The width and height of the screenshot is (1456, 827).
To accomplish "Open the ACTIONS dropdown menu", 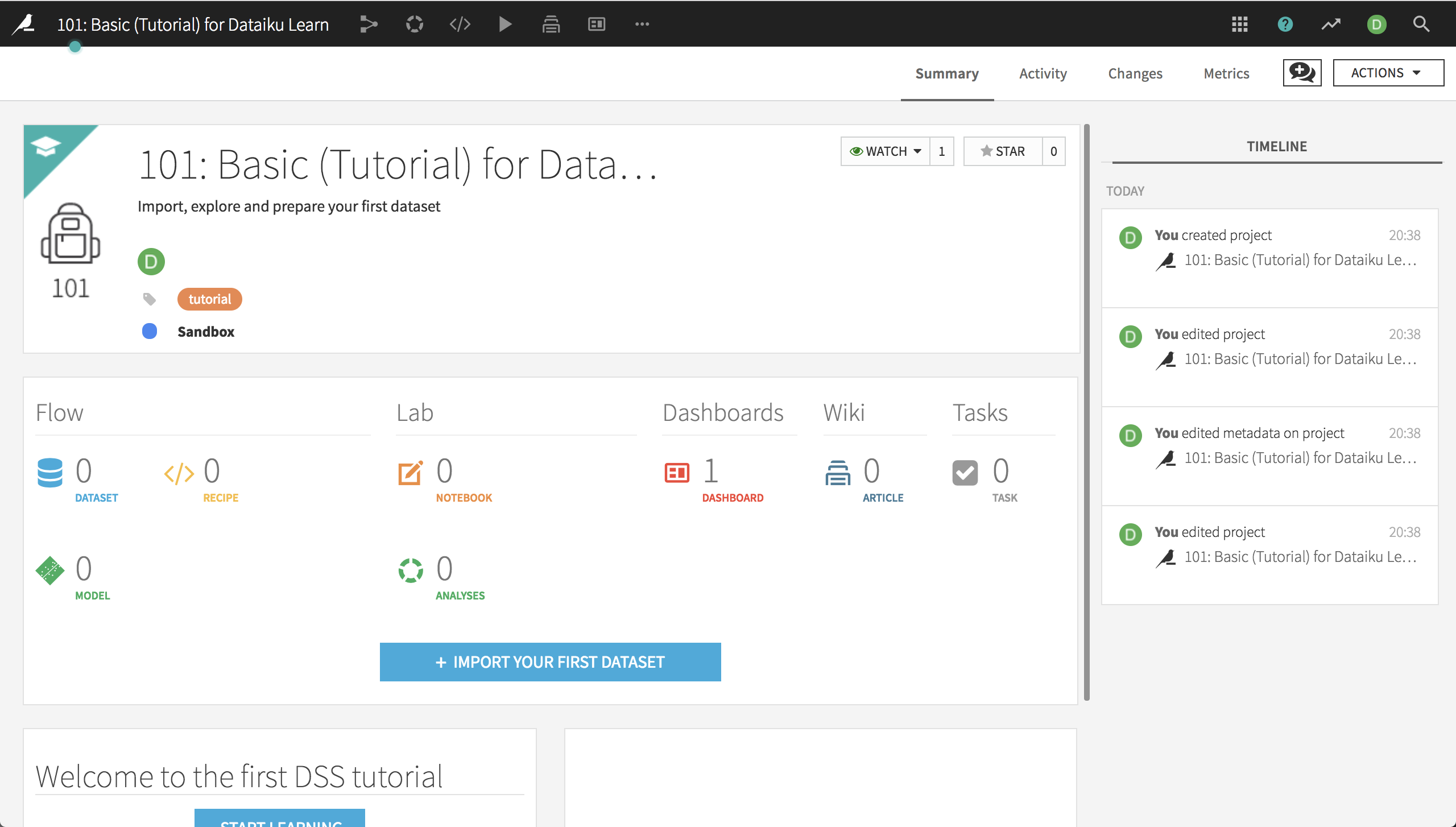I will 1388,72.
